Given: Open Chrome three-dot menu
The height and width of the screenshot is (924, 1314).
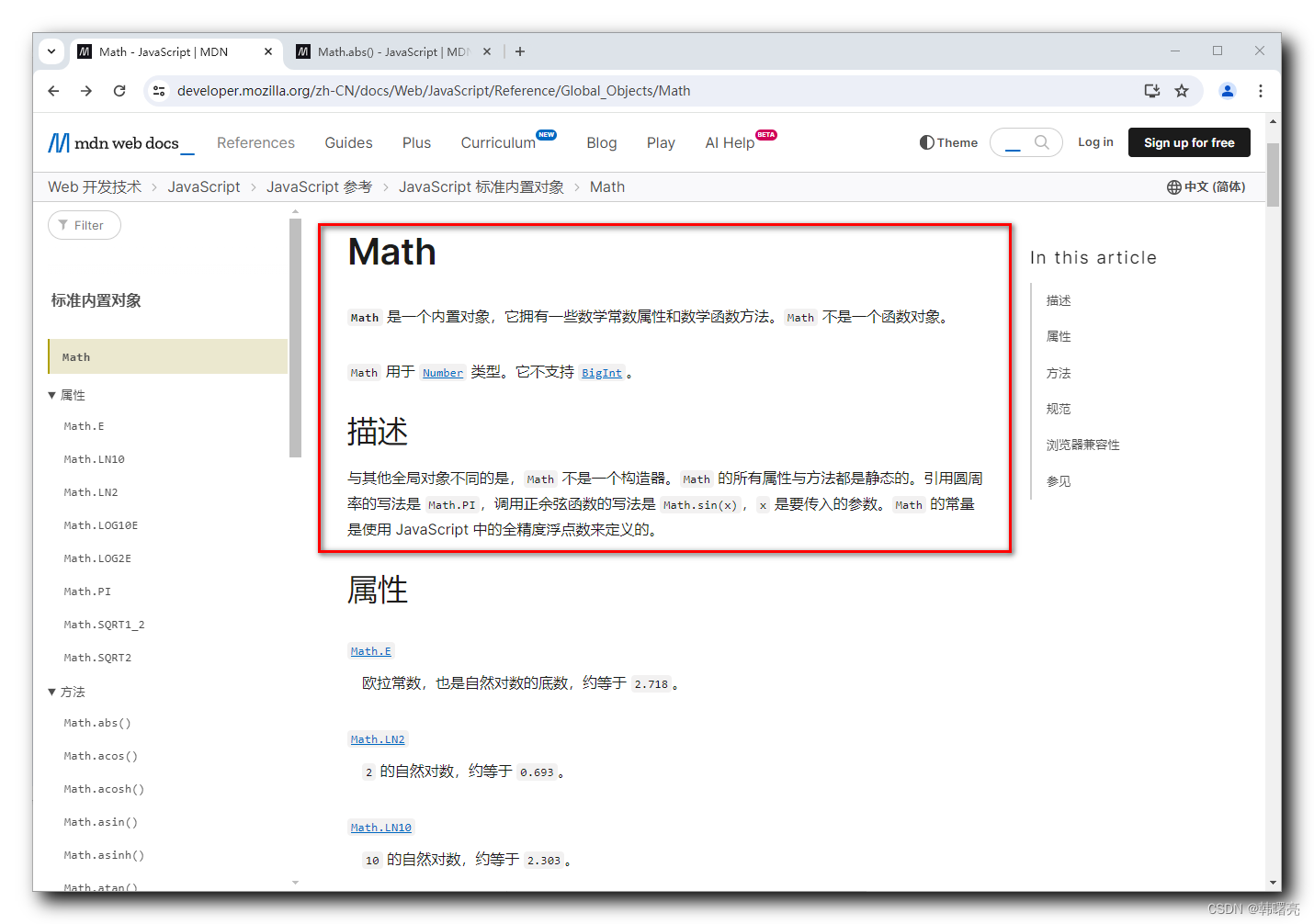Looking at the screenshot, I should (x=1261, y=91).
